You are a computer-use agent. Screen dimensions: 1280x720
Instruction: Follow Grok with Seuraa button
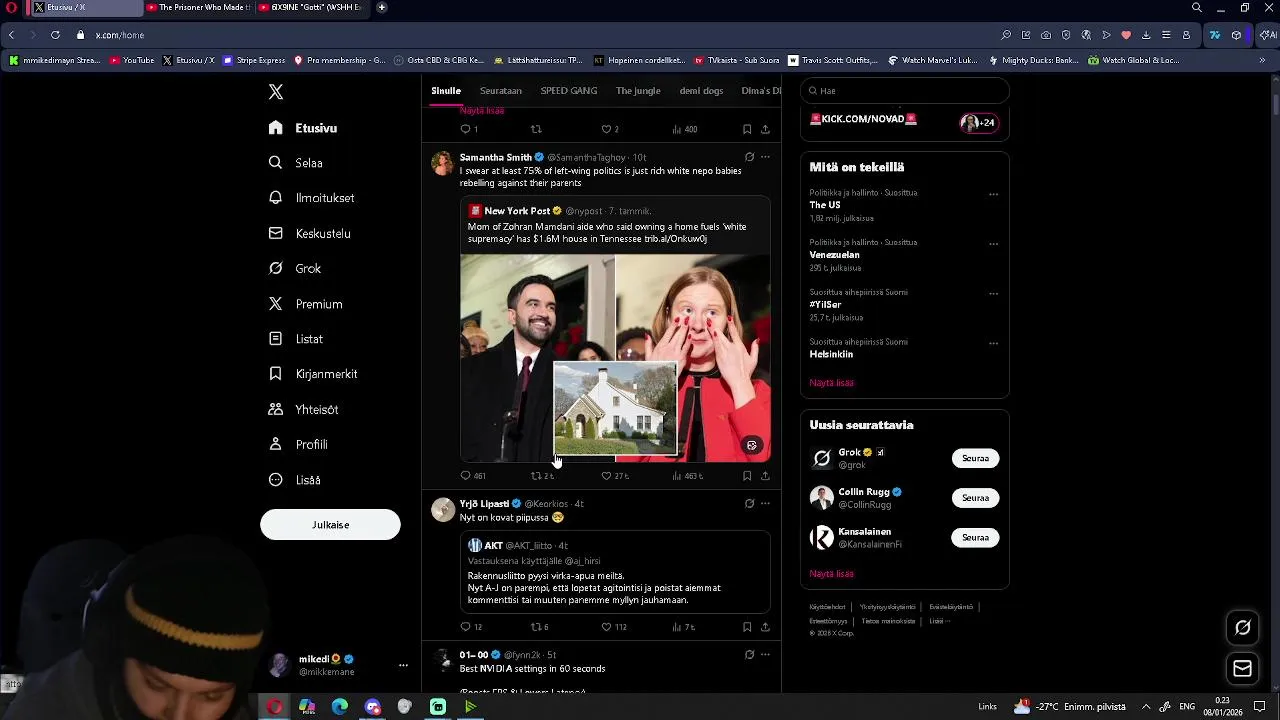975,458
